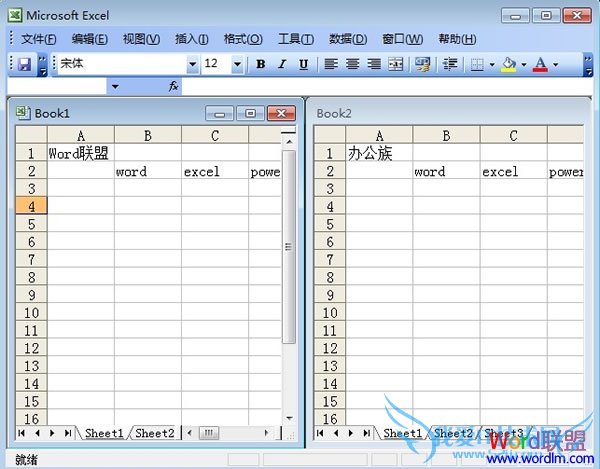This screenshot has width=600, height=469.
Task: Toggle Bold formatting
Action: 261,64
